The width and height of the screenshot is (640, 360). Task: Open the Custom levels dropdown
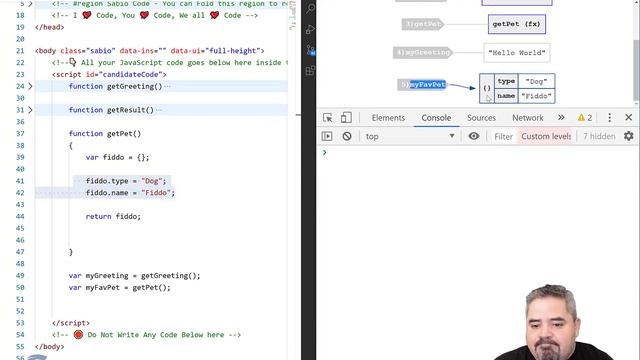pyautogui.click(x=546, y=136)
